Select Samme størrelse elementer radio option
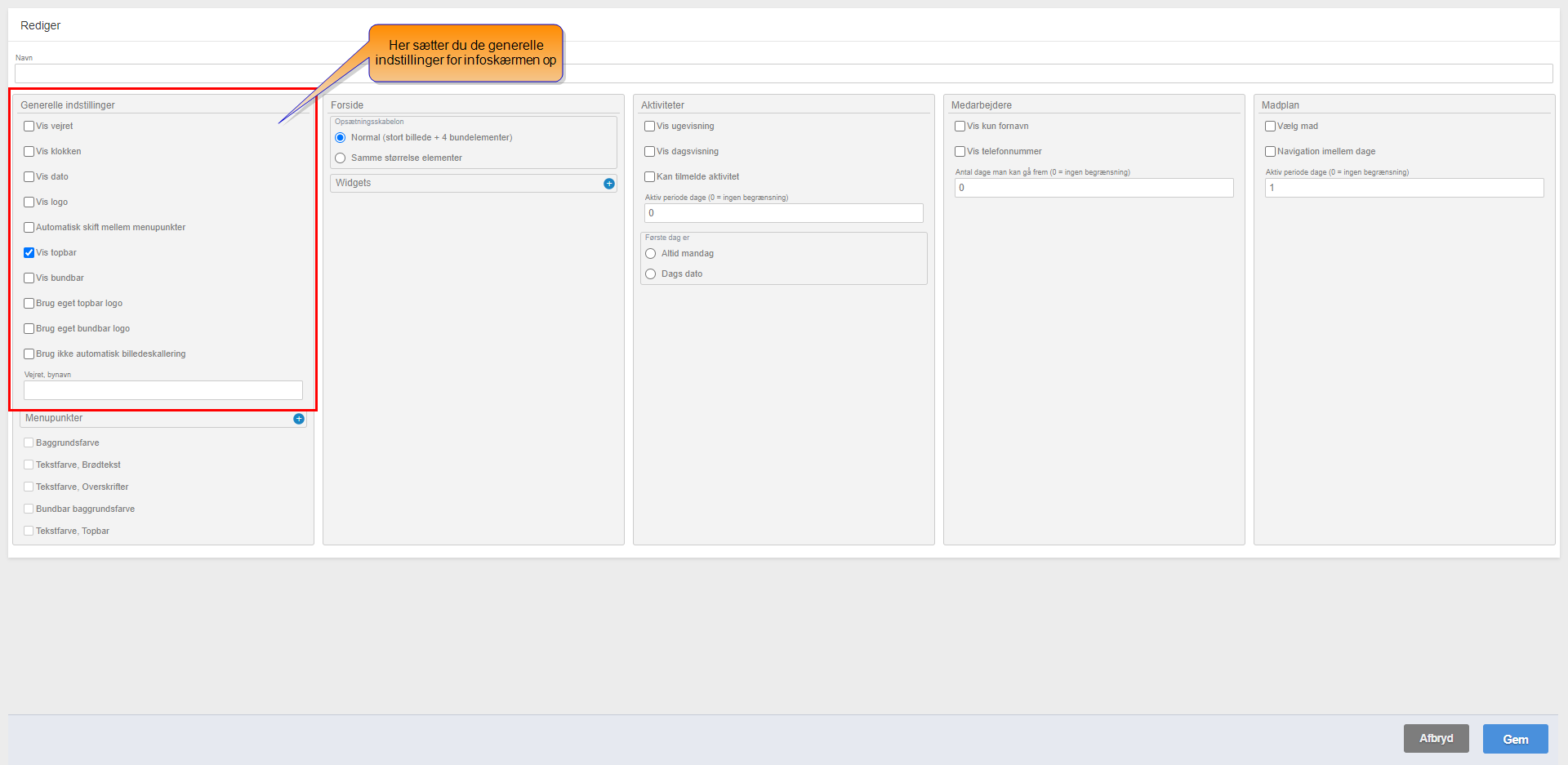 pyautogui.click(x=341, y=158)
